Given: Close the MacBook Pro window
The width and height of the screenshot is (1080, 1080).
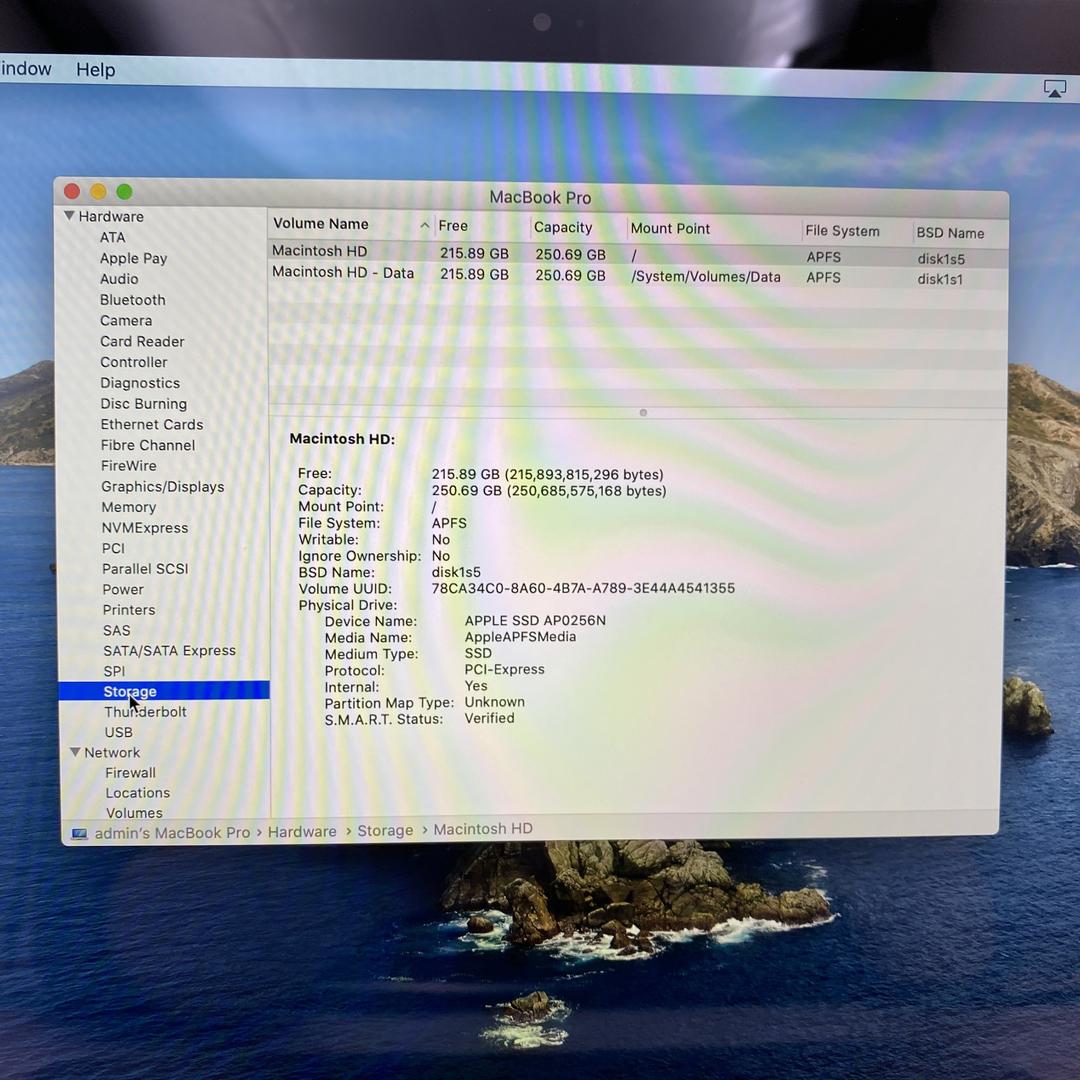Looking at the screenshot, I should click(x=72, y=191).
